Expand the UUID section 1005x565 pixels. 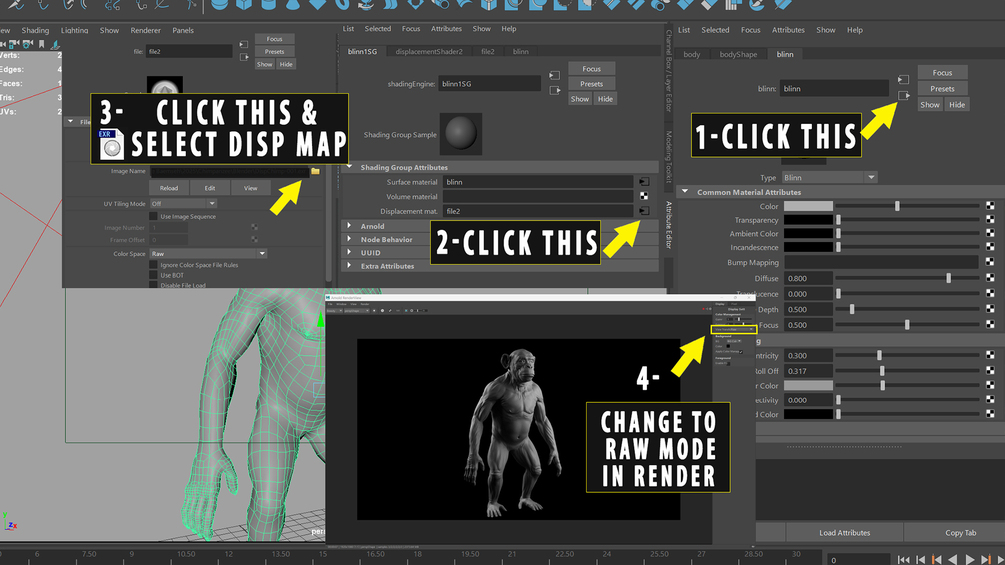(350, 252)
